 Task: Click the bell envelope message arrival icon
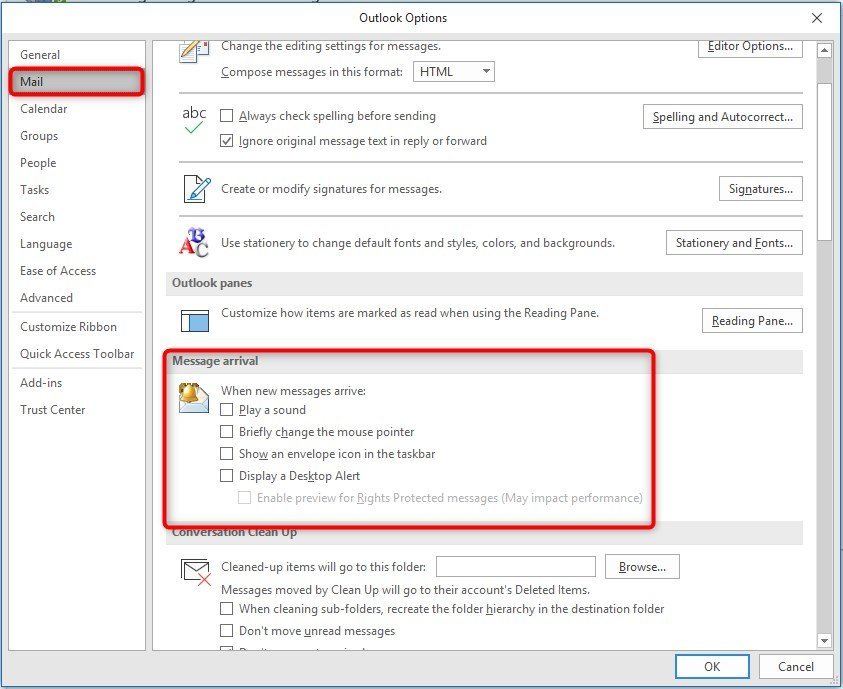tap(194, 398)
